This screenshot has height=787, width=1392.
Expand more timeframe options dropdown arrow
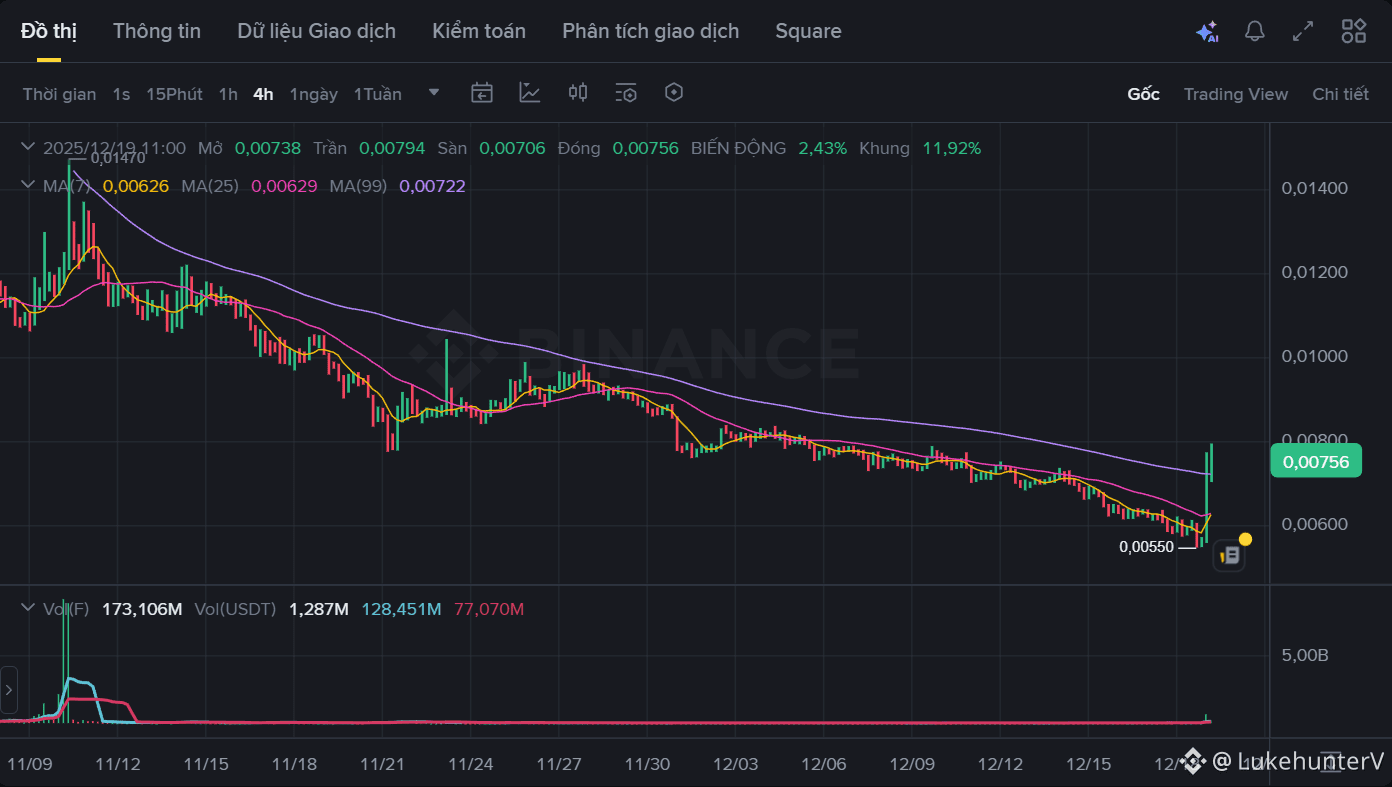click(434, 93)
